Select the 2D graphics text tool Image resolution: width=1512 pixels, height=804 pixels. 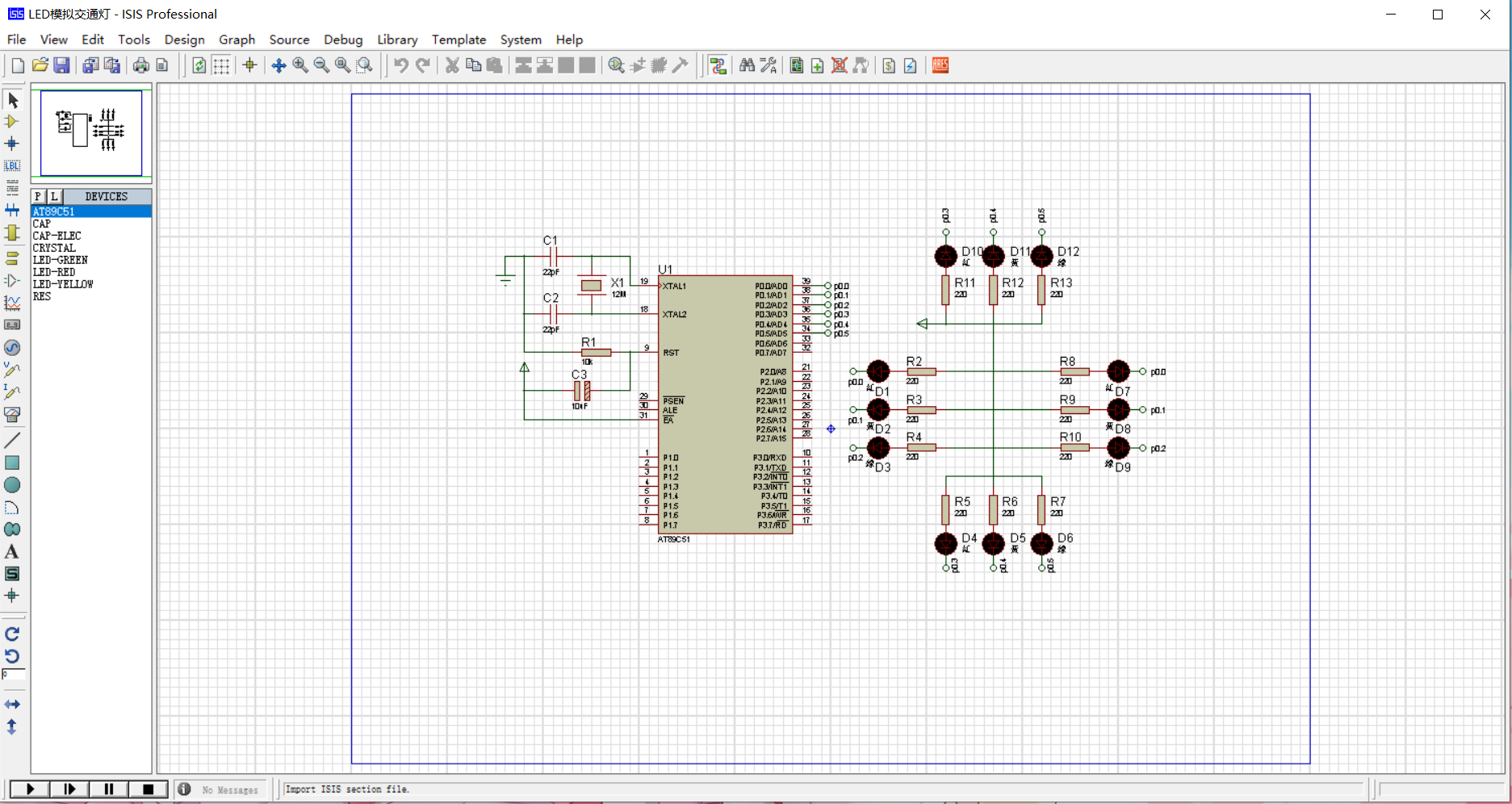tap(12, 552)
